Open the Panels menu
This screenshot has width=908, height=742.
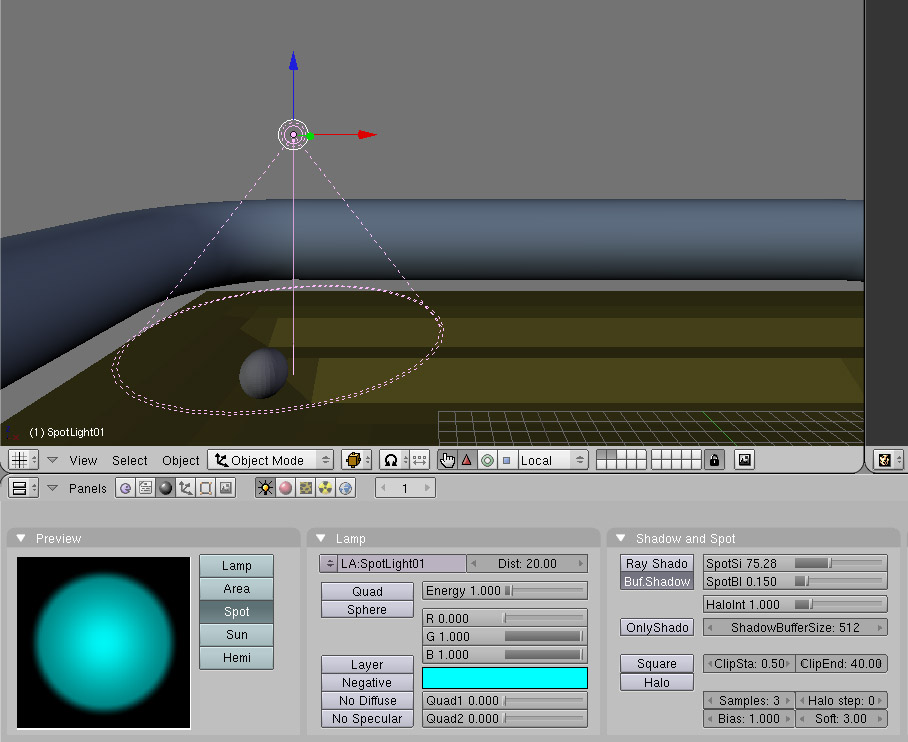(87, 488)
